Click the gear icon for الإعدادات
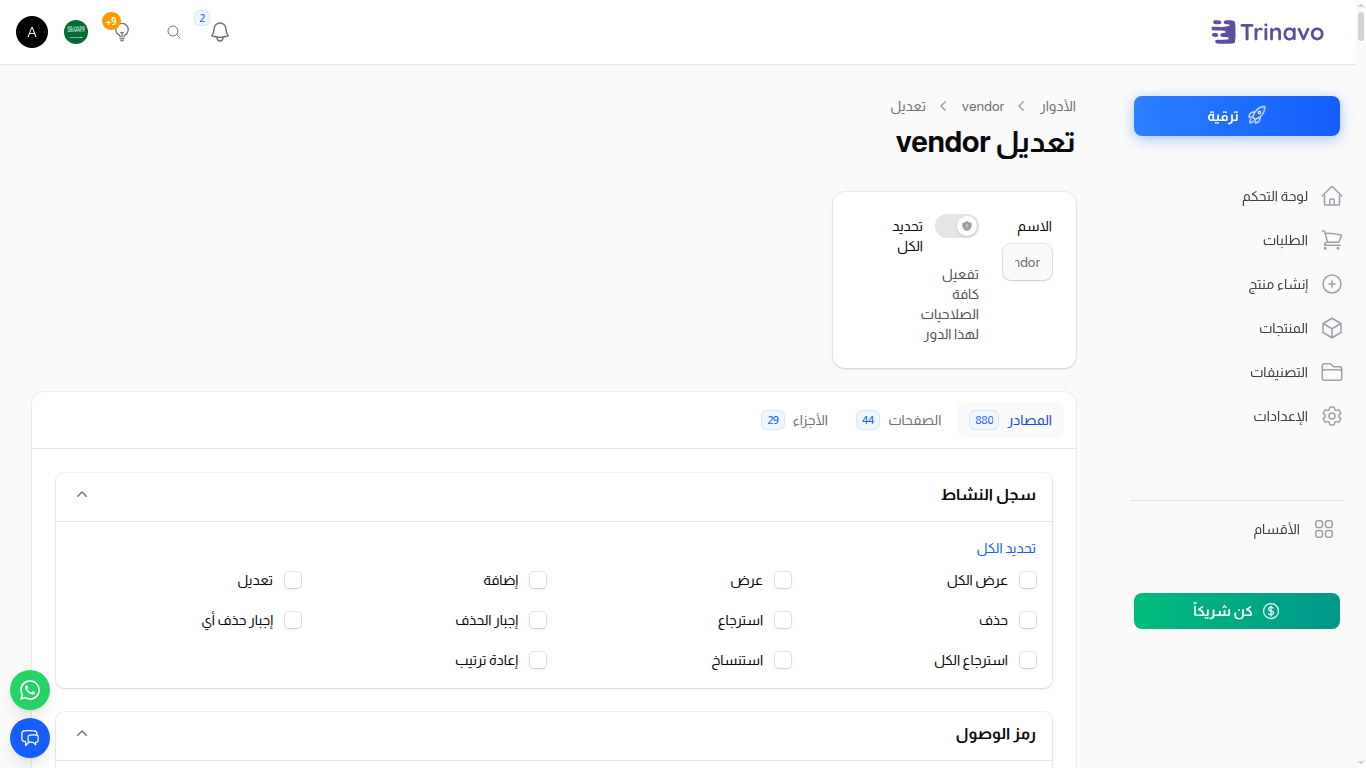The width and height of the screenshot is (1366, 768). click(1331, 416)
